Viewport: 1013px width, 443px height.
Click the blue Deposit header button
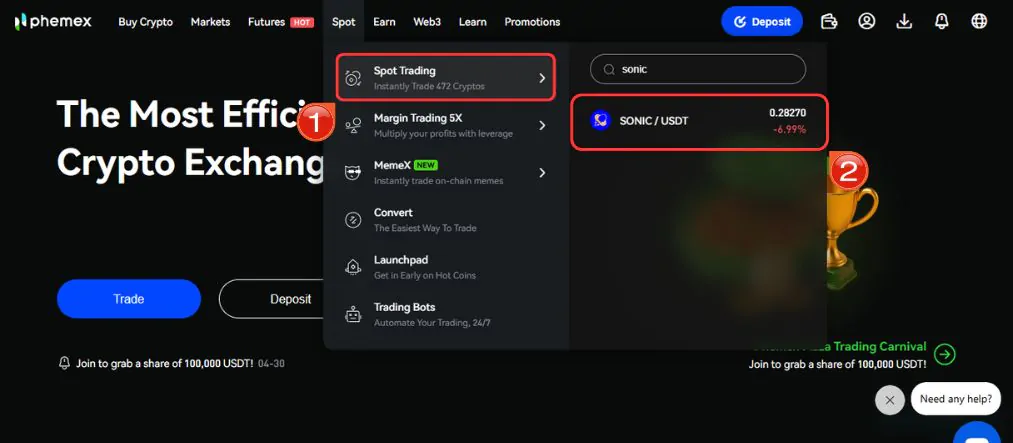(x=762, y=21)
